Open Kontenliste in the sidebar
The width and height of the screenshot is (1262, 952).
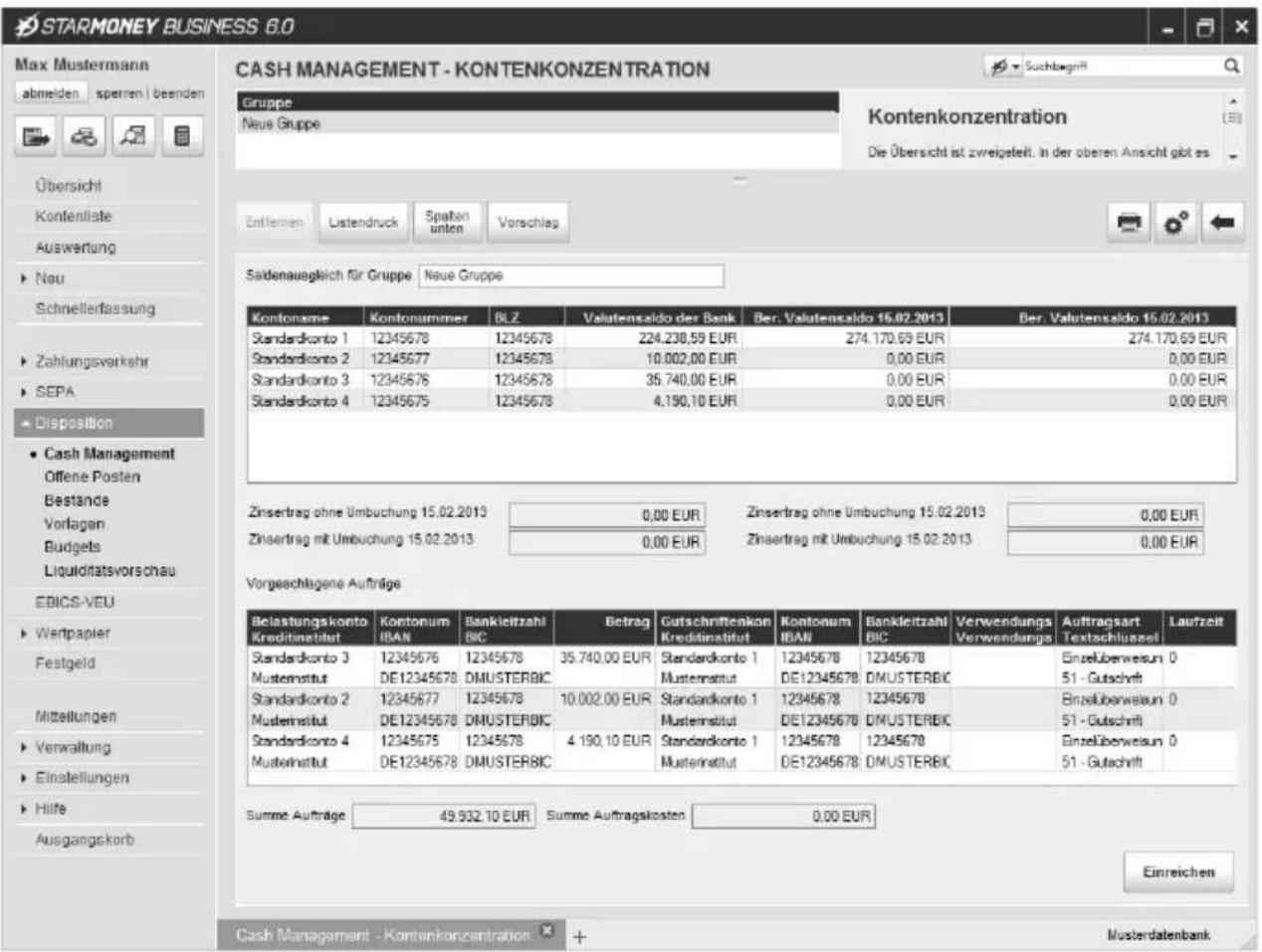tap(74, 217)
